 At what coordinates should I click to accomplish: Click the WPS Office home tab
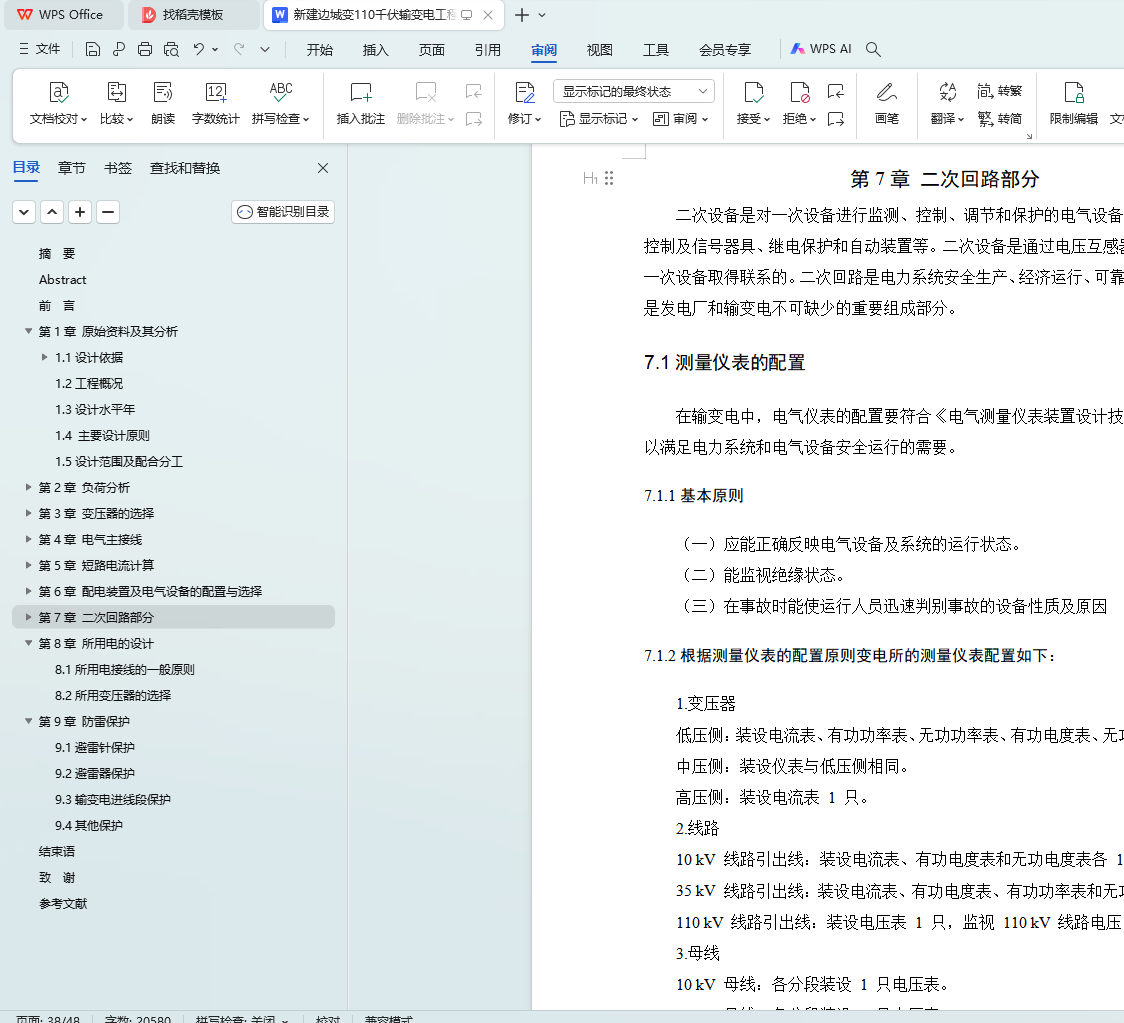pyautogui.click(x=62, y=15)
